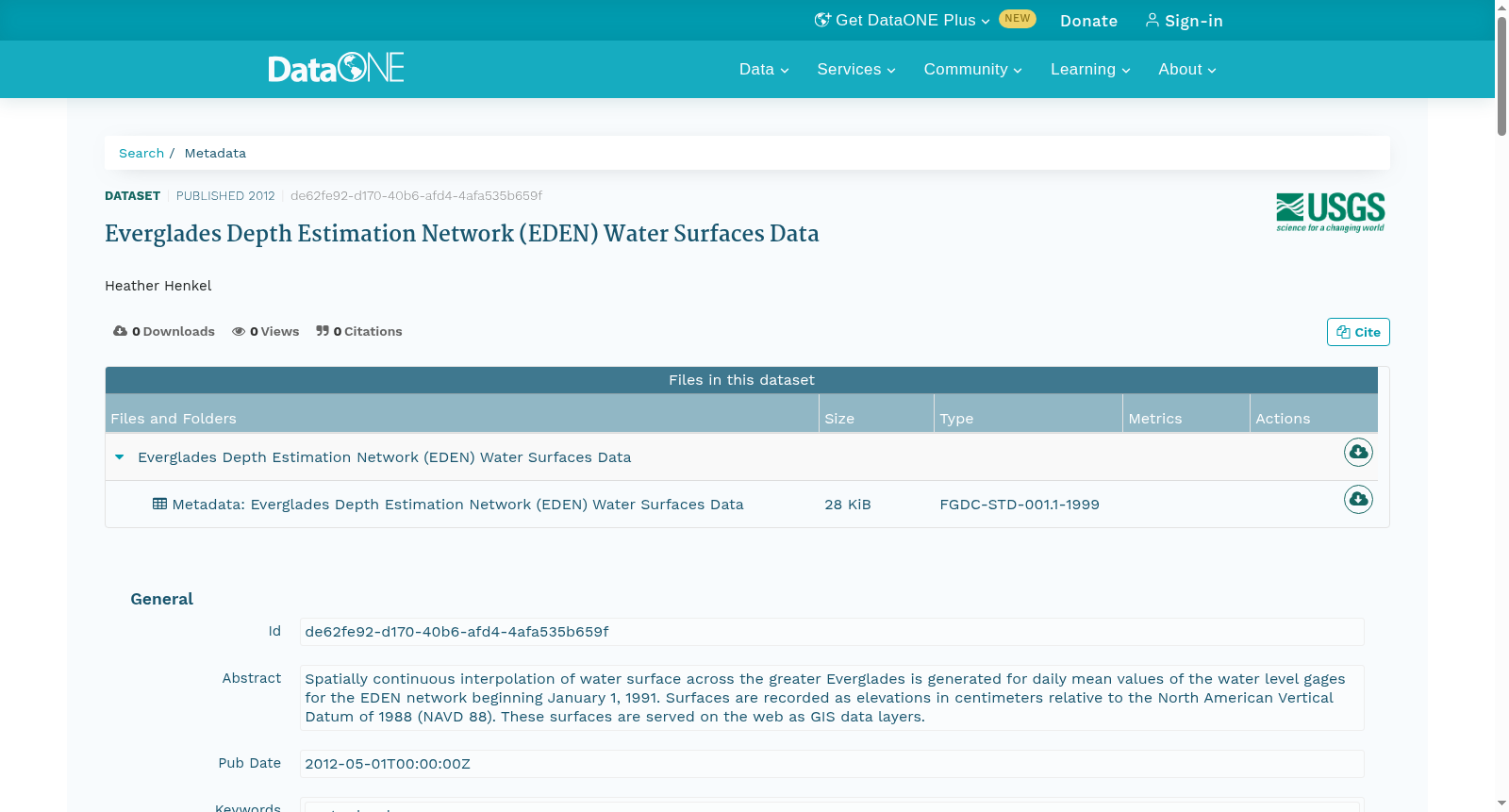Click the USGS logo
Viewport: 1509px width, 812px height.
[1330, 212]
